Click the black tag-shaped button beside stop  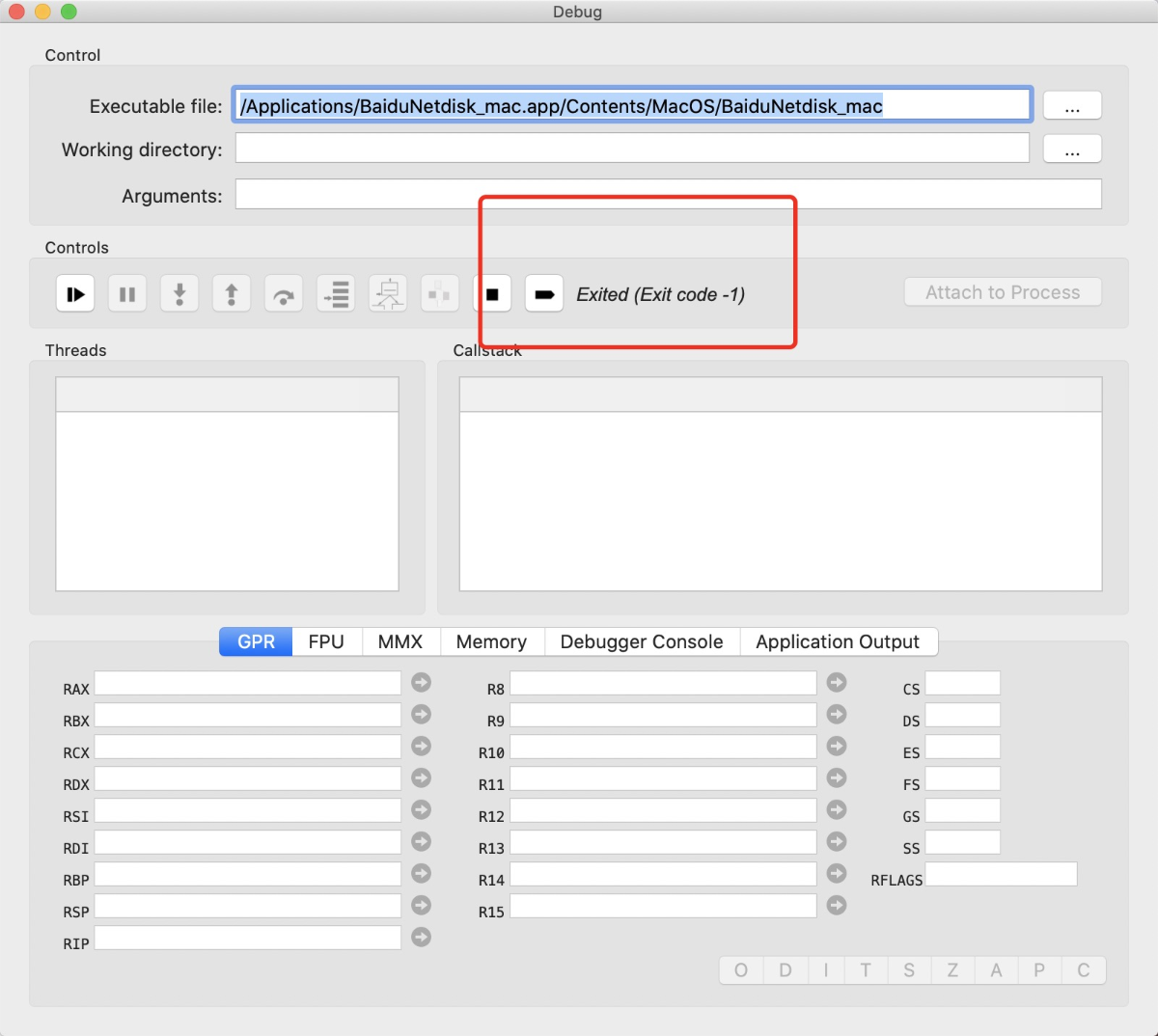pyautogui.click(x=544, y=294)
